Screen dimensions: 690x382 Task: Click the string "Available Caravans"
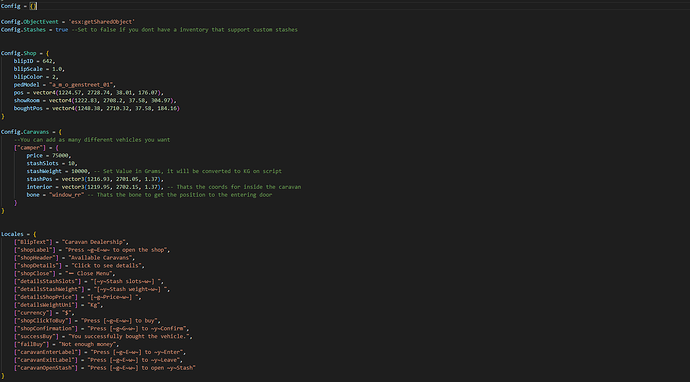pos(101,258)
